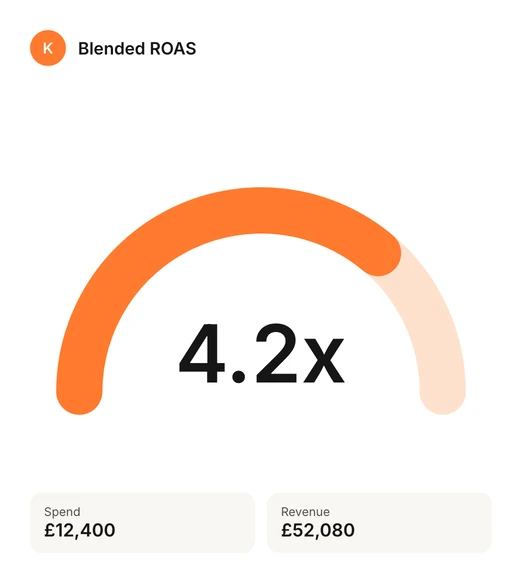Click the decimal point in 4.2x
Viewport: 522px width, 583px height.
click(238, 376)
